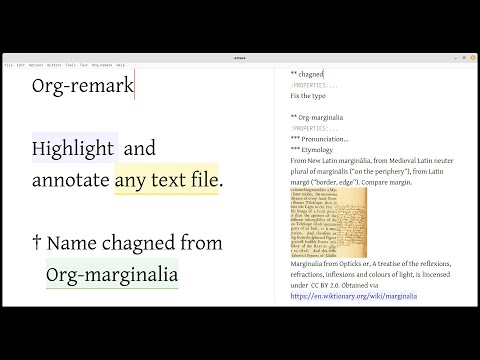Click the 'Marginalia from Opticks' caption line

click(x=371, y=264)
